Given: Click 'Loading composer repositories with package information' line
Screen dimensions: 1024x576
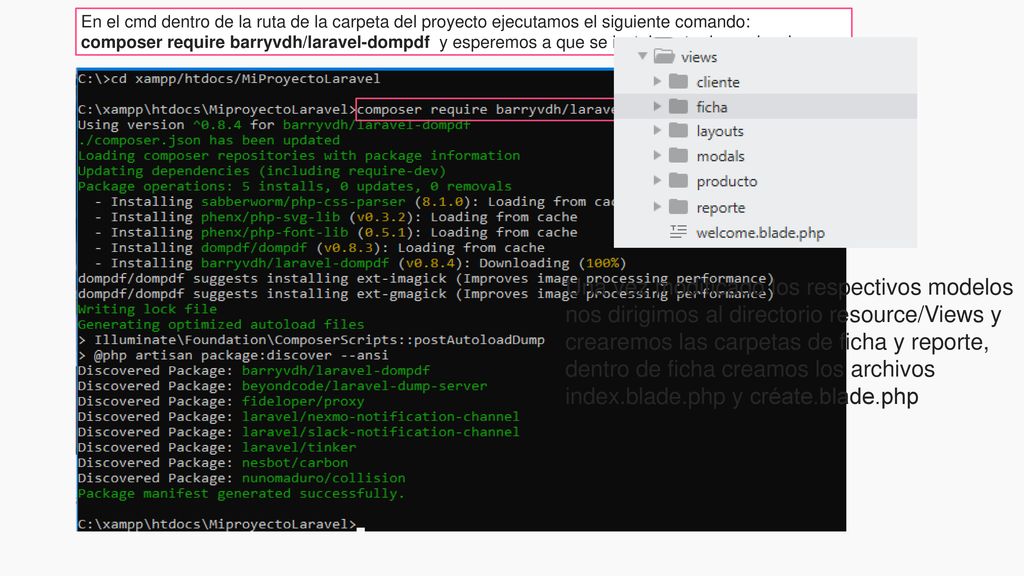Looking at the screenshot, I should [299, 155].
